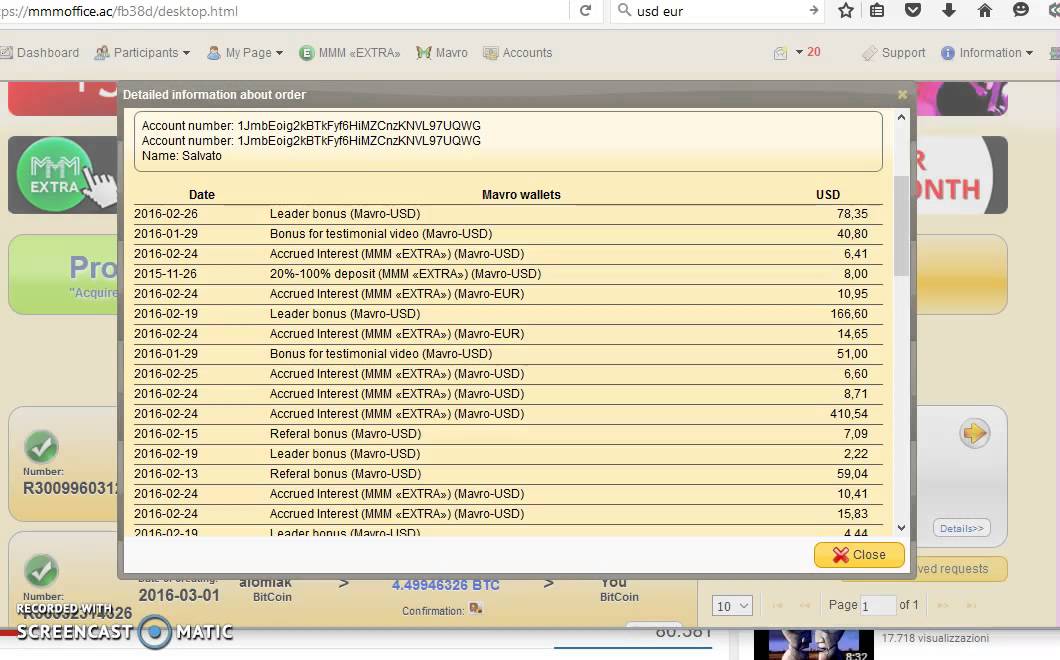The height and width of the screenshot is (660, 1060).
Task: Click the reload page icon
Action: pyautogui.click(x=586, y=11)
